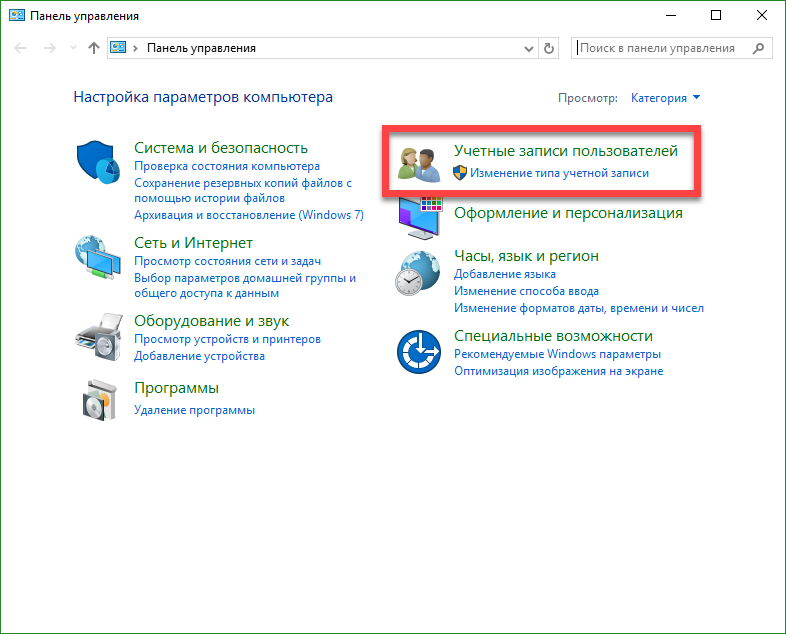Click the Control Panel icon in the address bar
The image size is (786, 634).
tap(118, 48)
